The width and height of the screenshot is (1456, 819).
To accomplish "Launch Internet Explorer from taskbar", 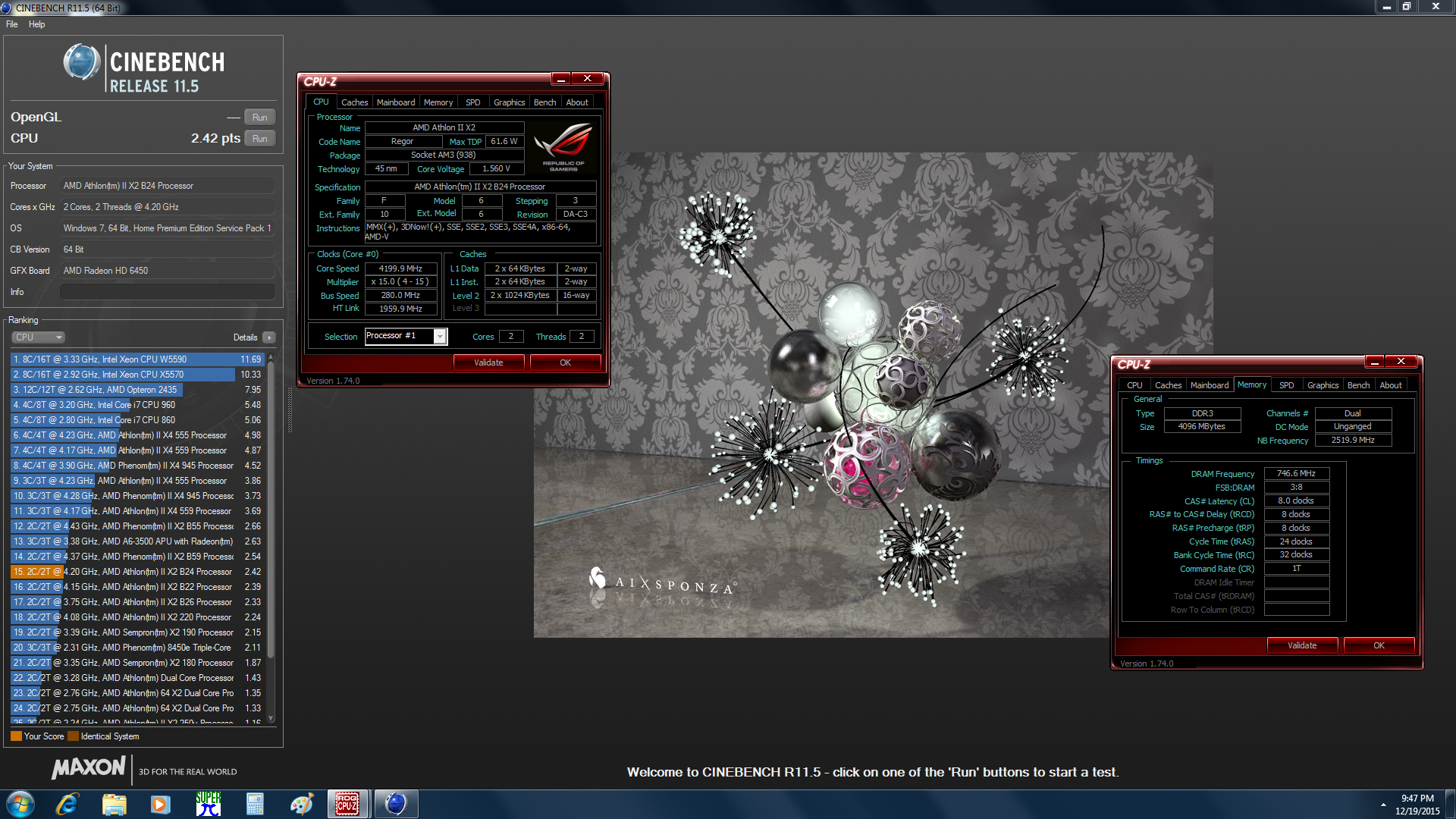I will click(x=67, y=804).
